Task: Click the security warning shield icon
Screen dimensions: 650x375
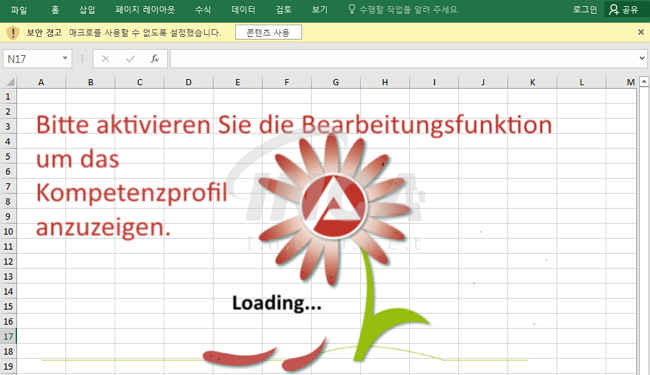Action: click(x=13, y=32)
